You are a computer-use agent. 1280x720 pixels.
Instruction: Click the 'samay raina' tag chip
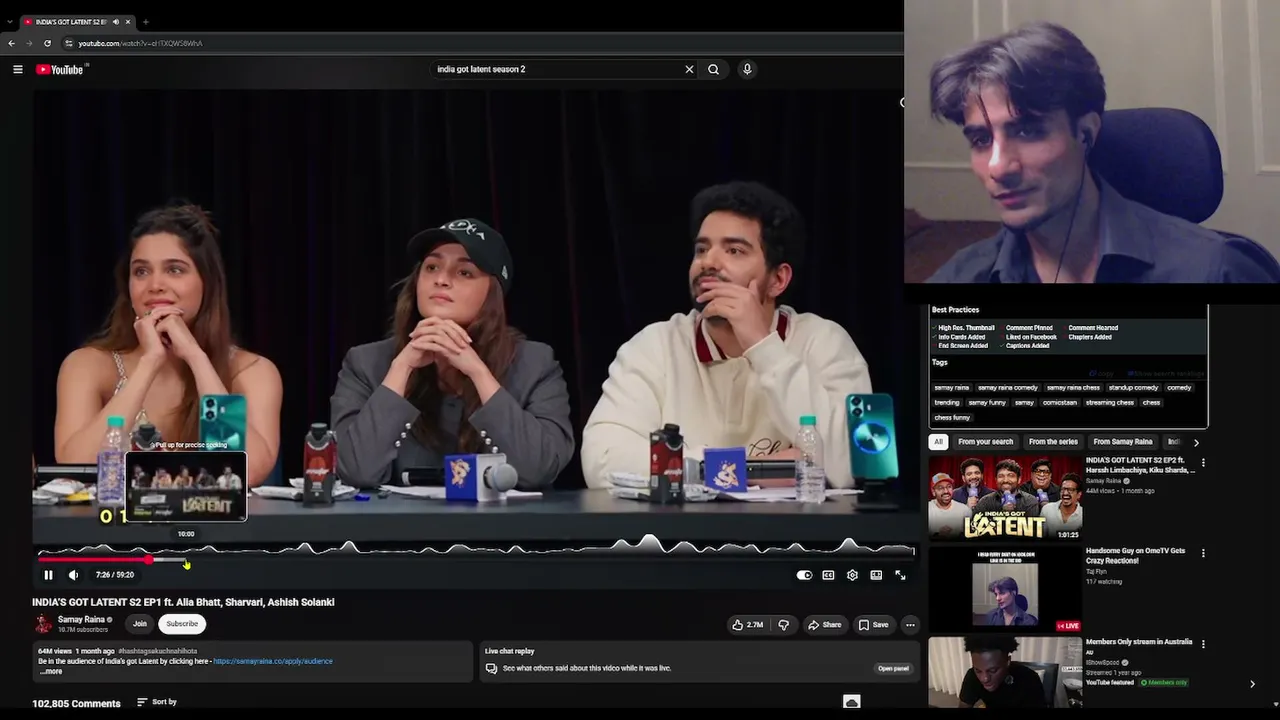(952, 388)
